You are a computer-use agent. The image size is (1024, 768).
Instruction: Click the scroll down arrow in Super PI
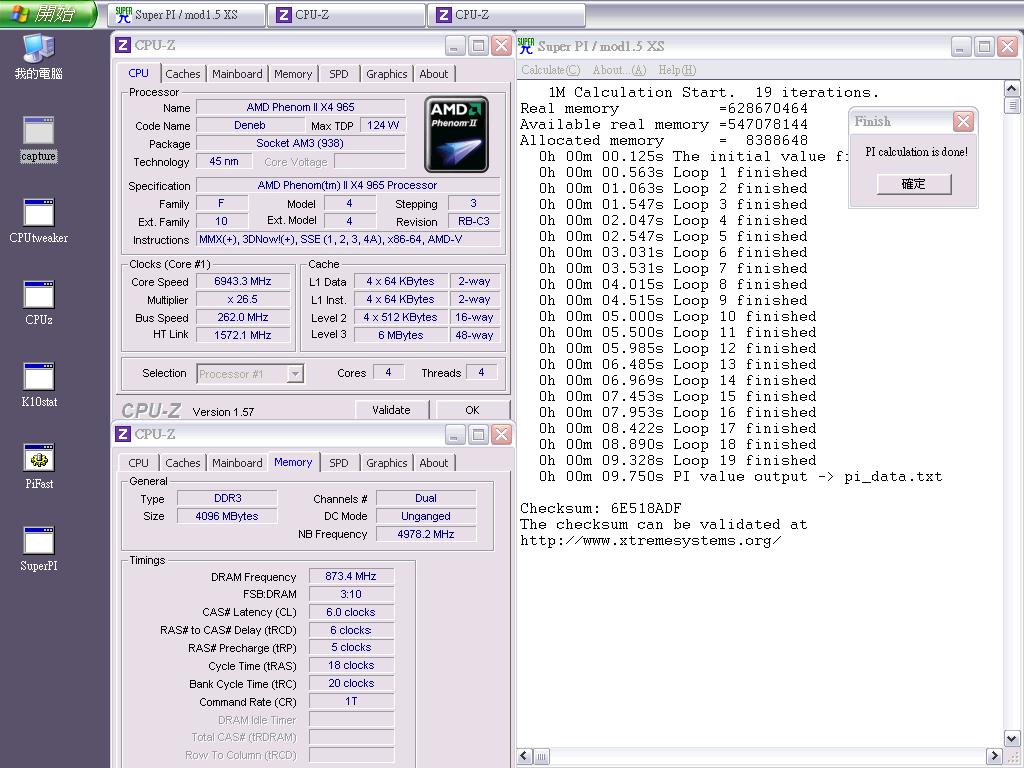pos(1012,739)
